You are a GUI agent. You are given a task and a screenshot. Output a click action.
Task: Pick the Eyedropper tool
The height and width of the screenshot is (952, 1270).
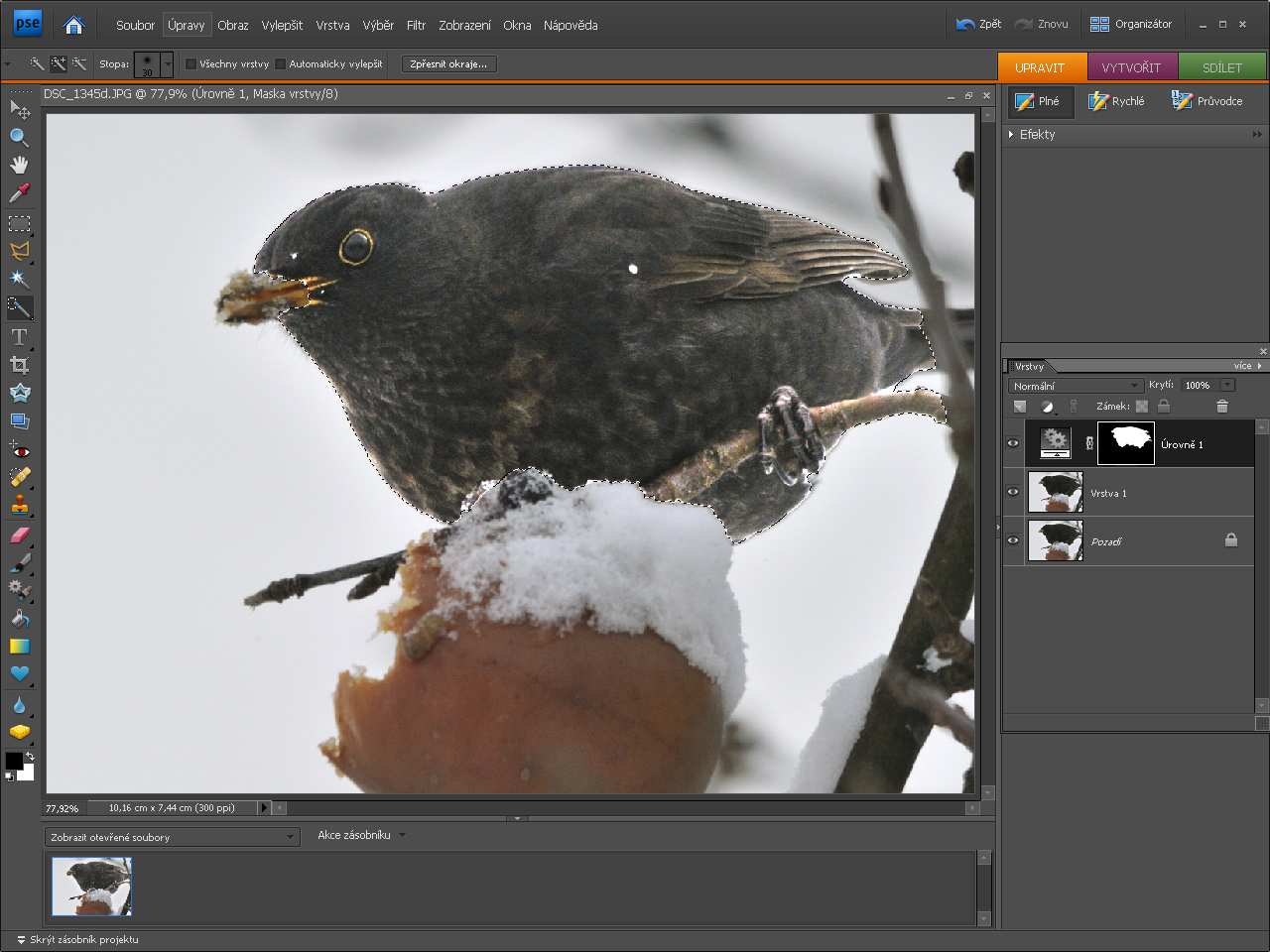click(19, 193)
